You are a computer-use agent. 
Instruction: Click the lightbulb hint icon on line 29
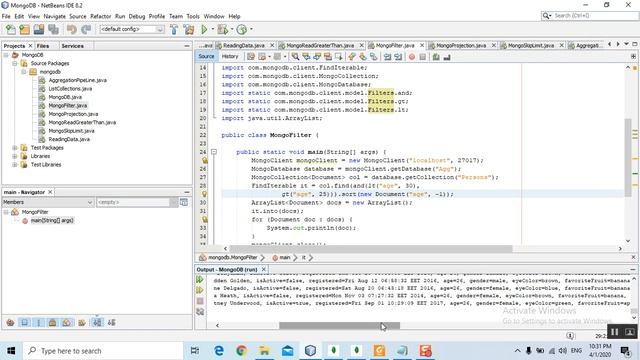[204, 194]
